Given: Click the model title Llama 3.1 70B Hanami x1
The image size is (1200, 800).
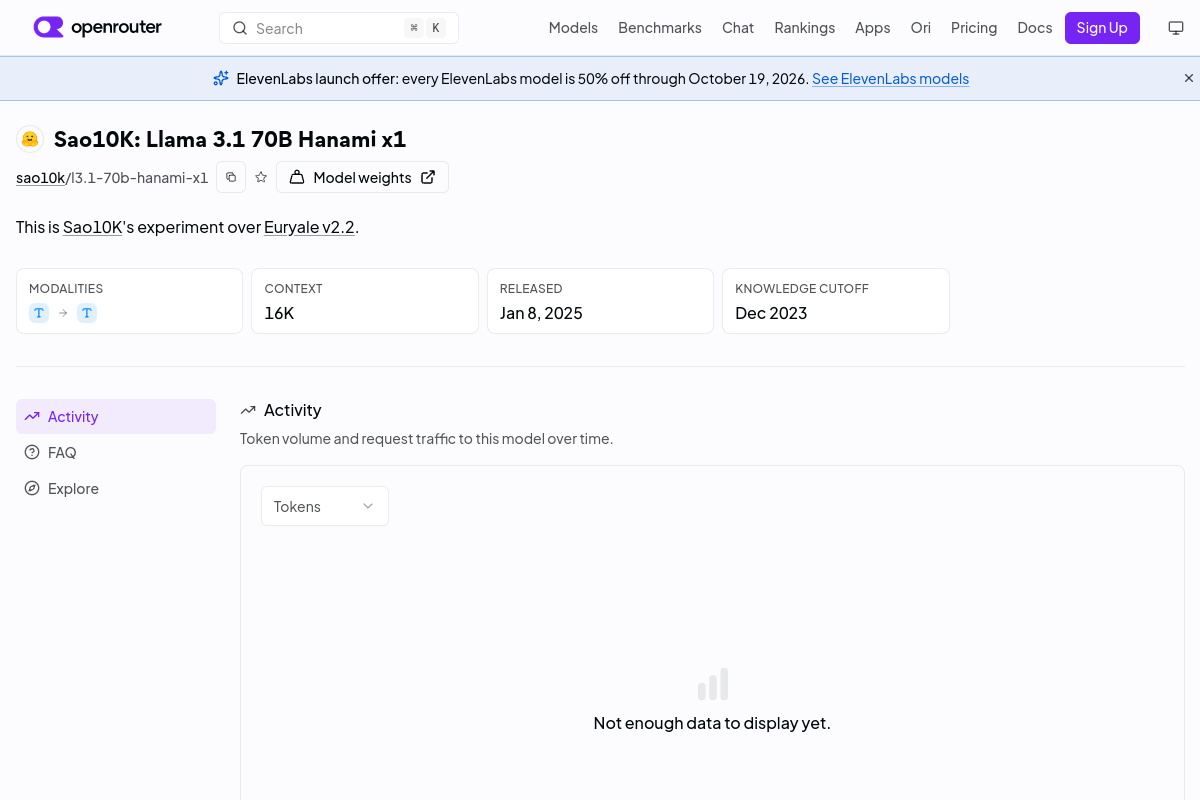Looking at the screenshot, I should [x=230, y=139].
